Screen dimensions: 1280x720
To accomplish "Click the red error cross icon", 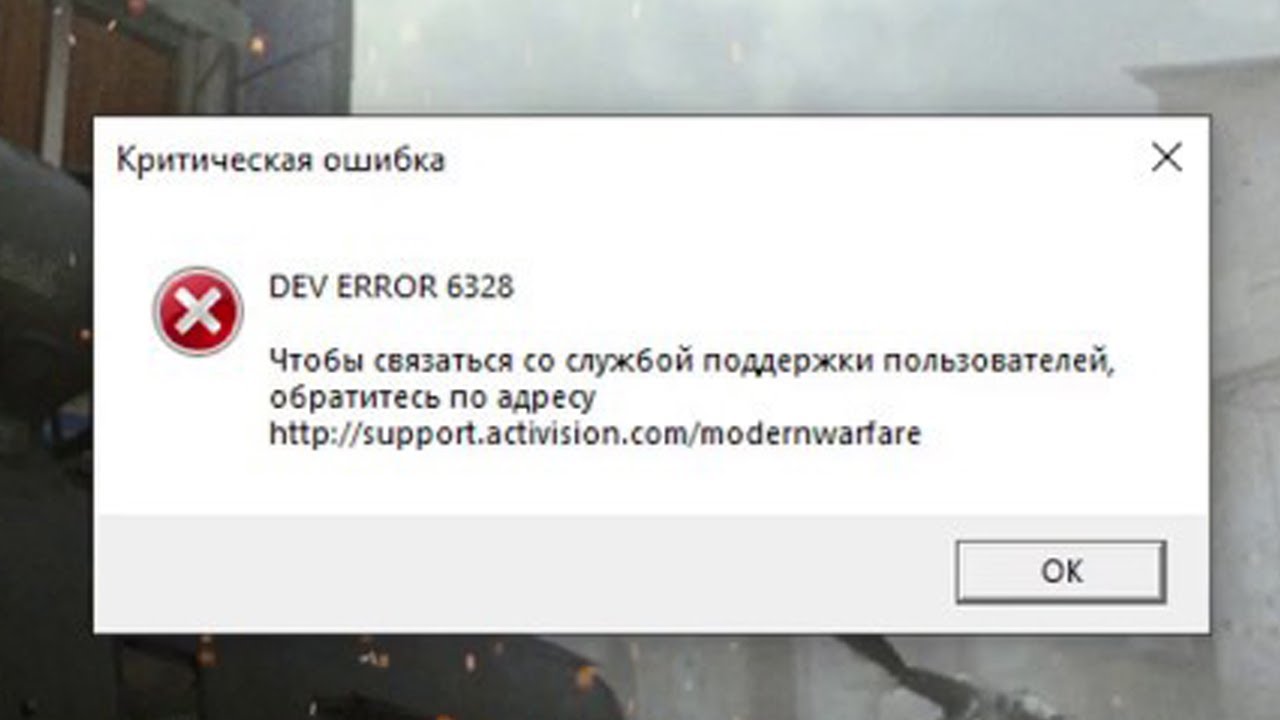I will click(x=198, y=311).
